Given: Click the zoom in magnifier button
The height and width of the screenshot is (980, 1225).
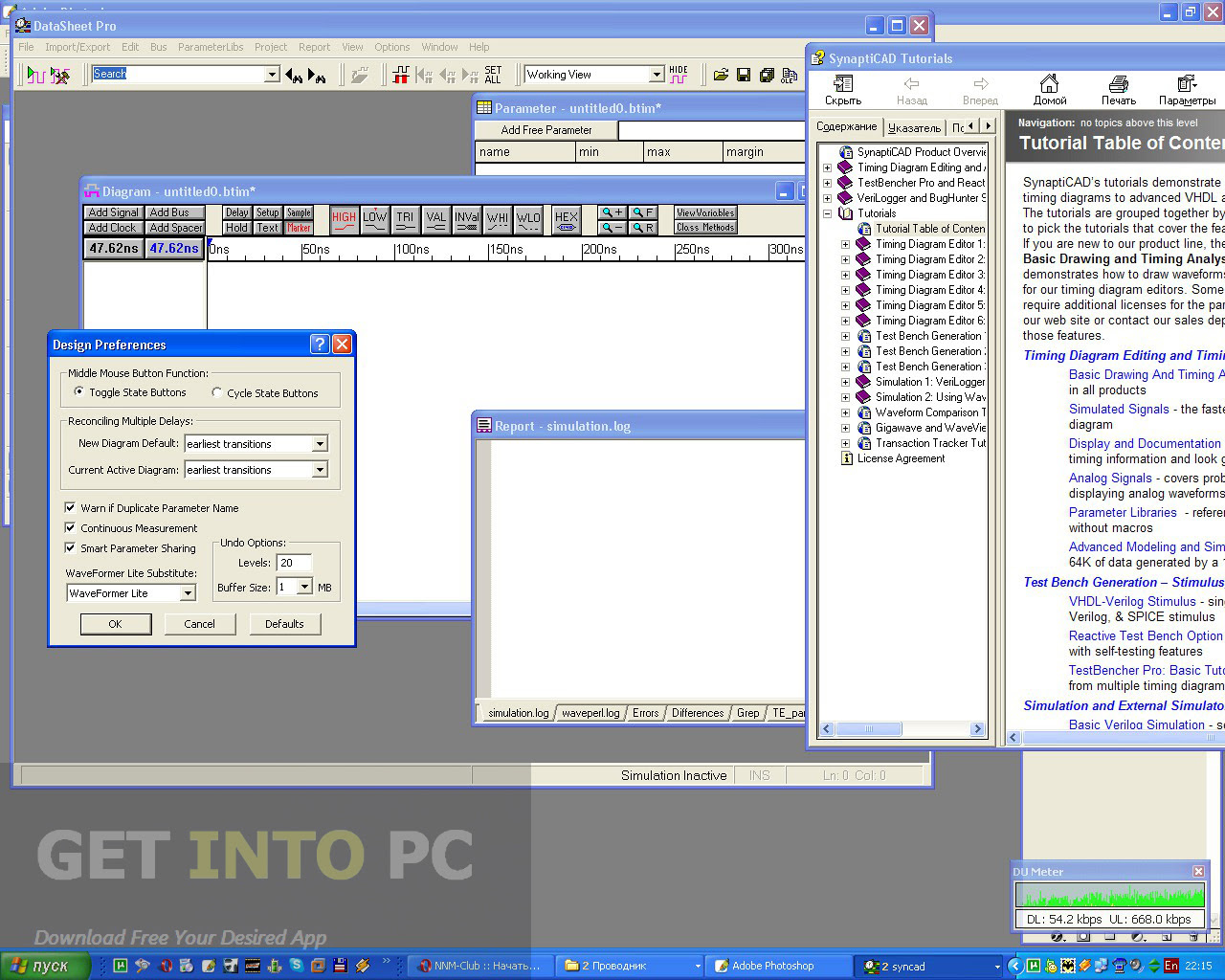Looking at the screenshot, I should click(x=612, y=212).
